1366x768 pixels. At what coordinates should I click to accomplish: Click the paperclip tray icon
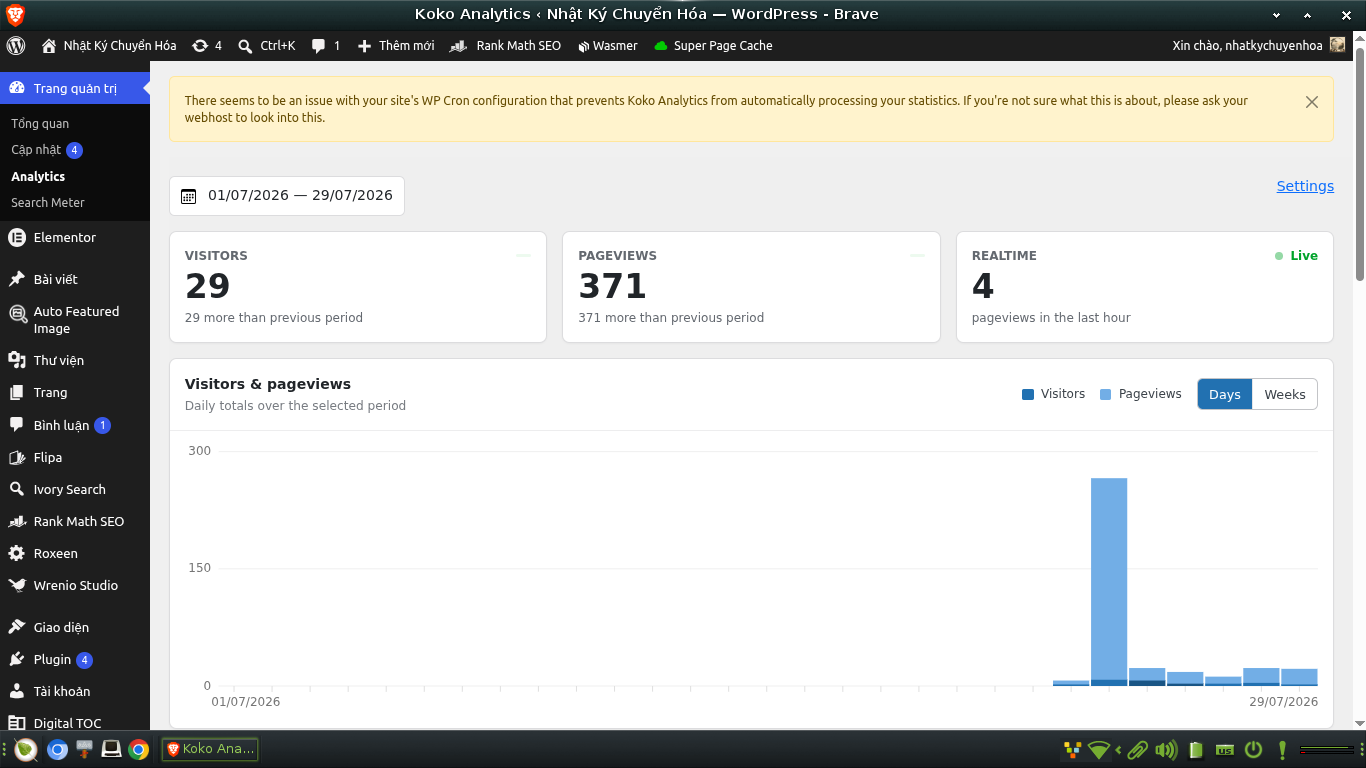pyautogui.click(x=1136, y=749)
